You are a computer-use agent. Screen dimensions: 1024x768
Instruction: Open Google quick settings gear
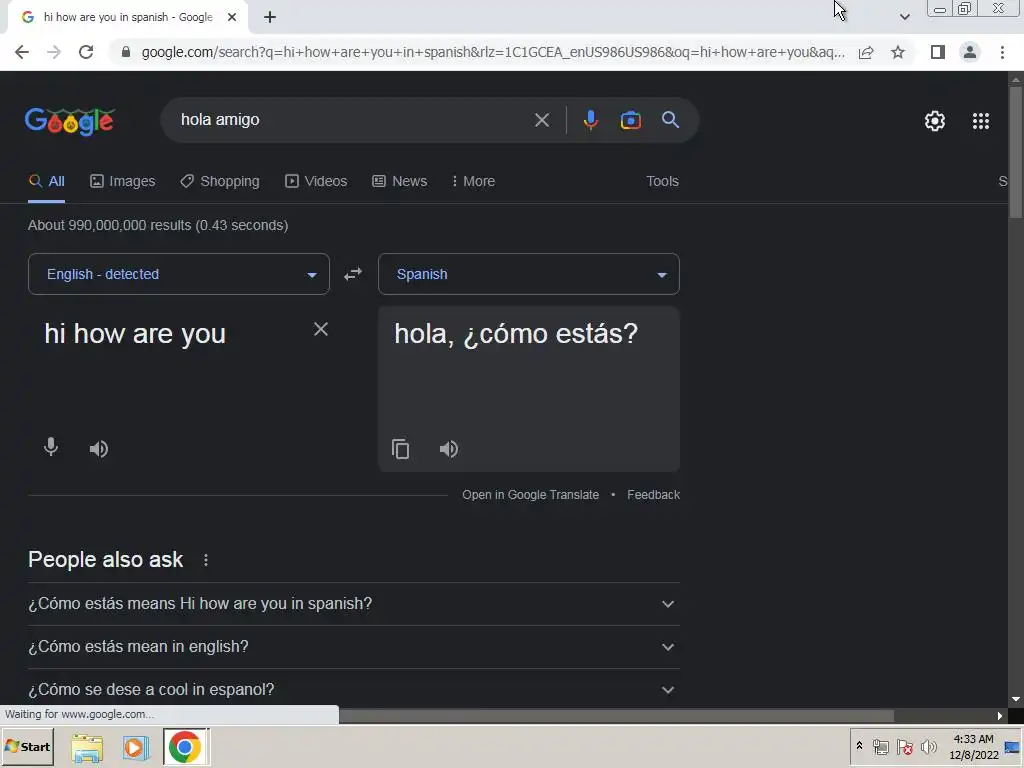coord(935,121)
